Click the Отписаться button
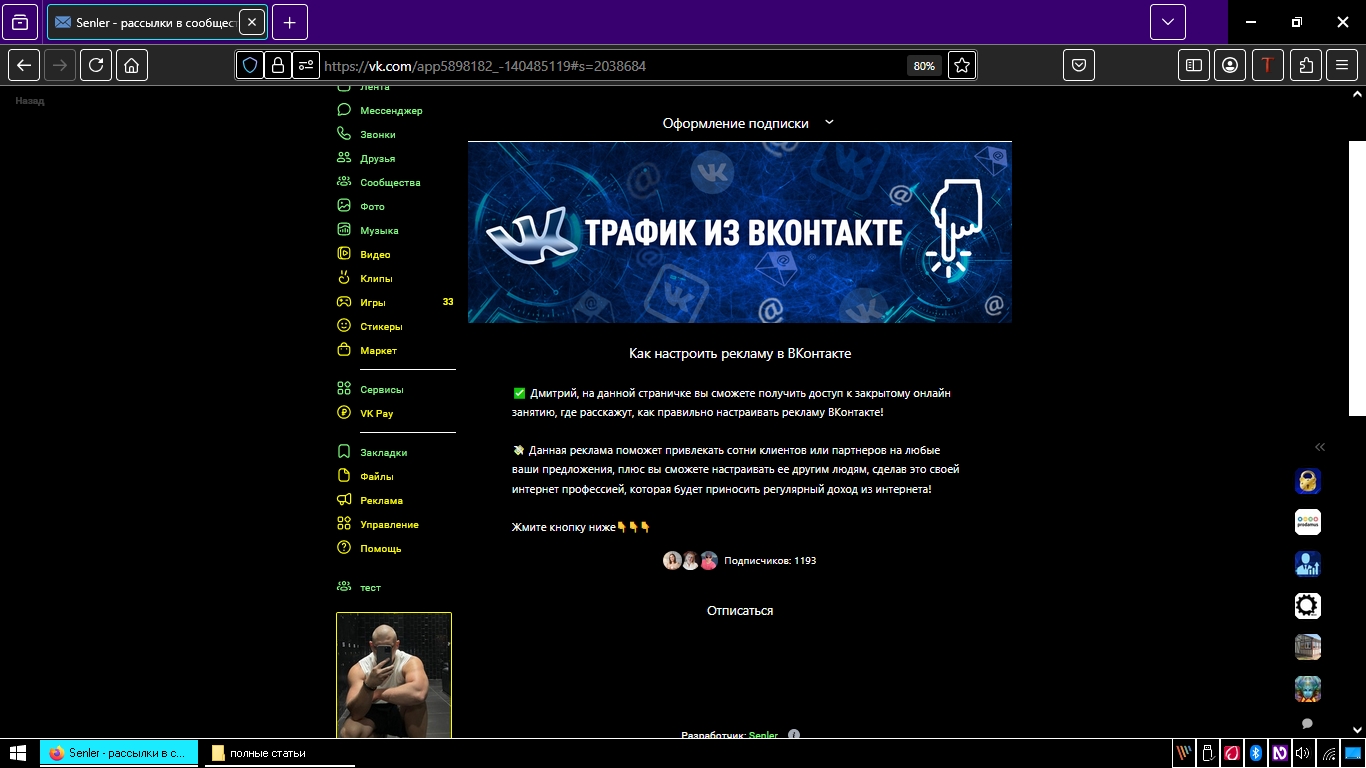The image size is (1366, 768). tap(740, 611)
